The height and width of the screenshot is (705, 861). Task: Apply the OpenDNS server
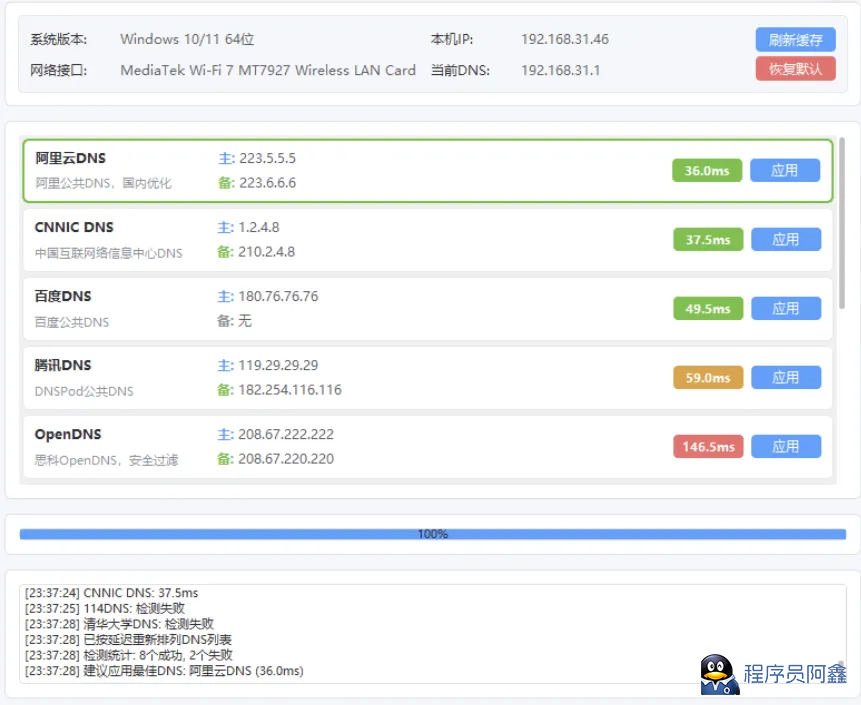[x=785, y=447]
